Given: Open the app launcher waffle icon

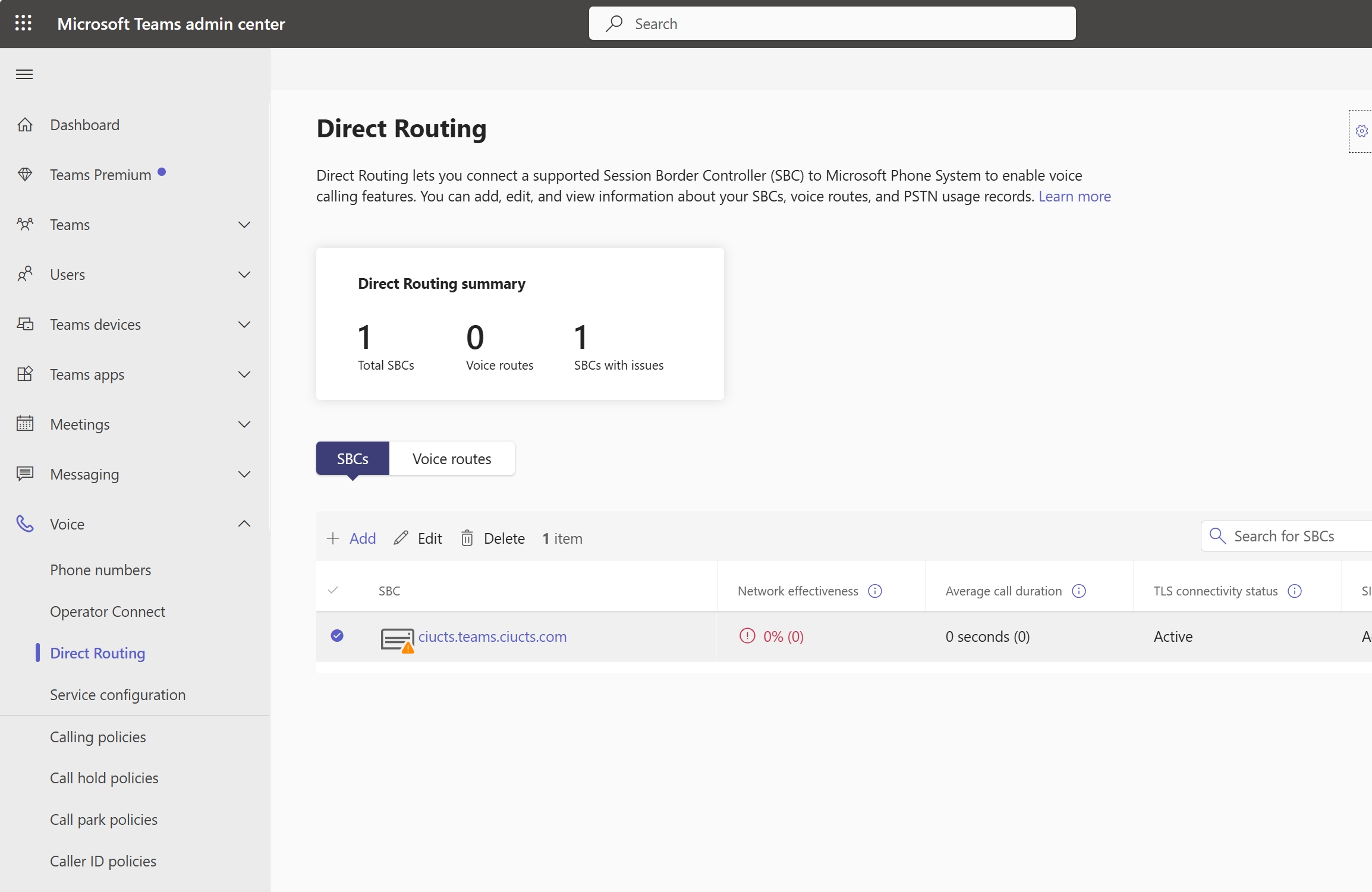Looking at the screenshot, I should click(x=23, y=23).
